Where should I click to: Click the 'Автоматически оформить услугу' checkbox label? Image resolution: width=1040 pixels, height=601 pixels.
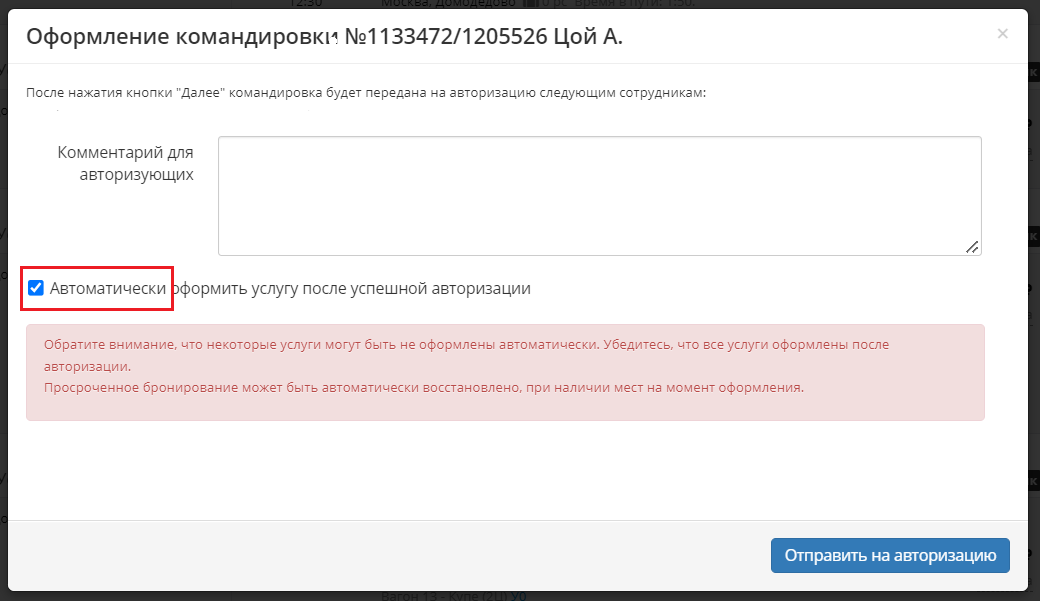coord(290,289)
